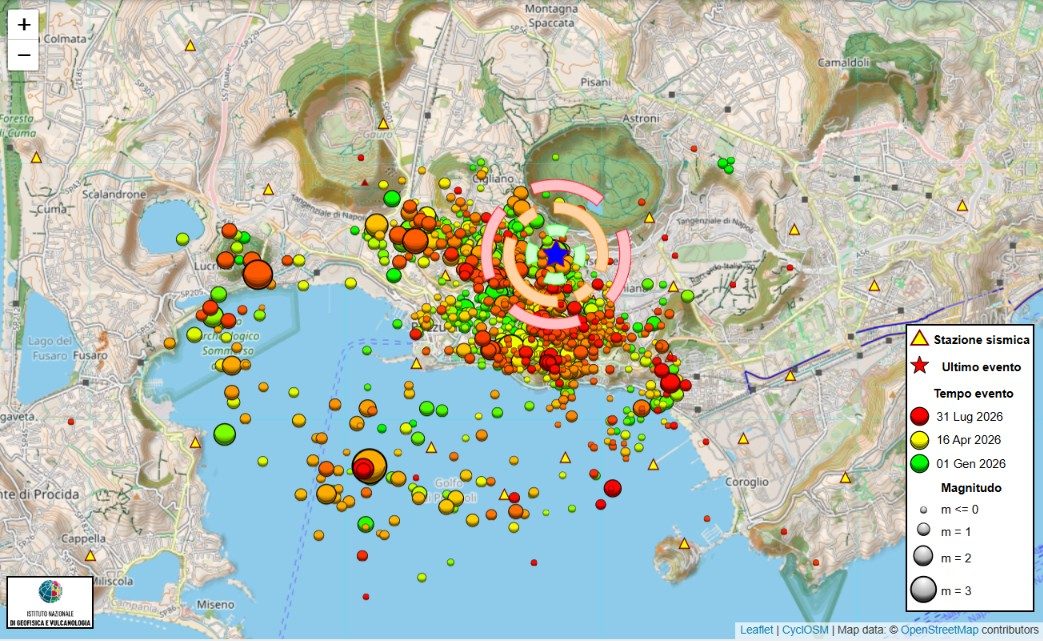Select the largest black-outlined event circle in the gulf
This screenshot has height=641, width=1043.
pos(369,465)
